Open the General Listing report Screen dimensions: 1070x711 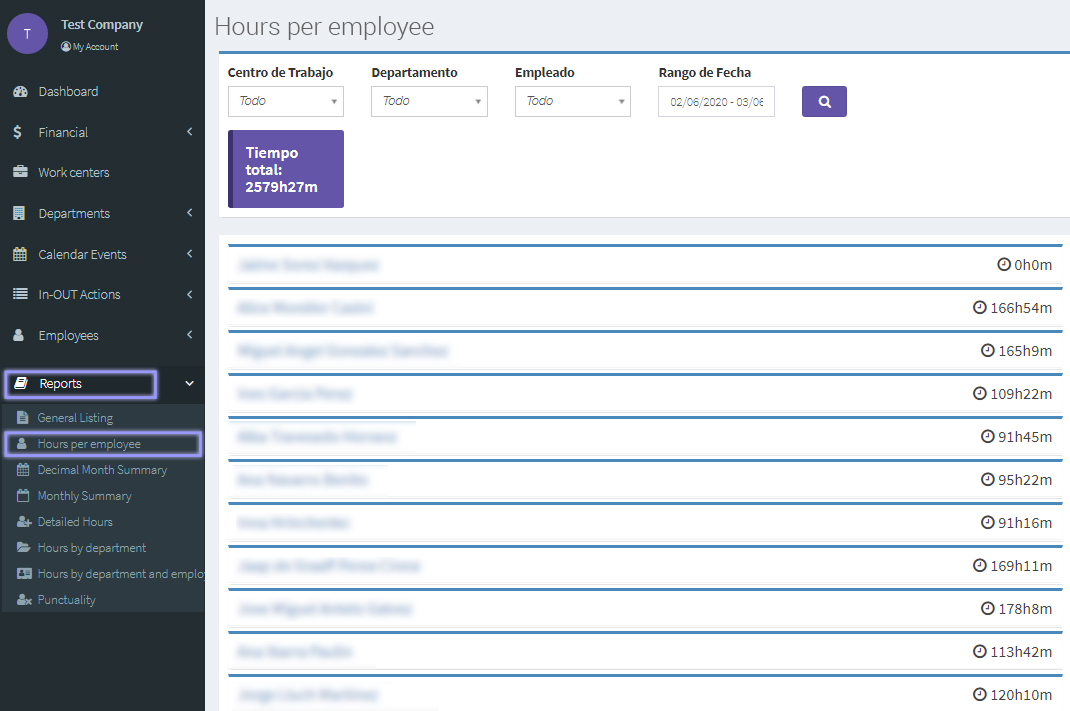75,418
